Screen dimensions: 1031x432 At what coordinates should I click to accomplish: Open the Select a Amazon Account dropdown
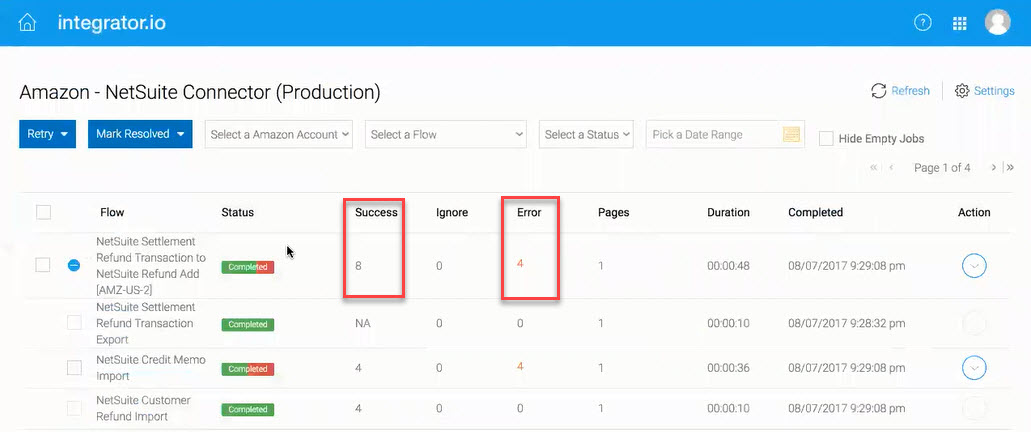click(x=279, y=134)
